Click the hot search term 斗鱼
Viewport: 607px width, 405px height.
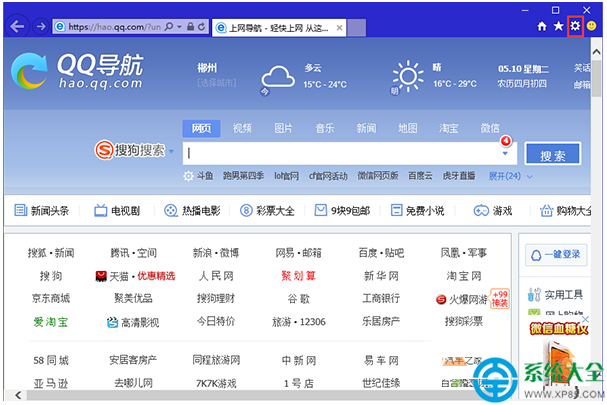tap(205, 176)
